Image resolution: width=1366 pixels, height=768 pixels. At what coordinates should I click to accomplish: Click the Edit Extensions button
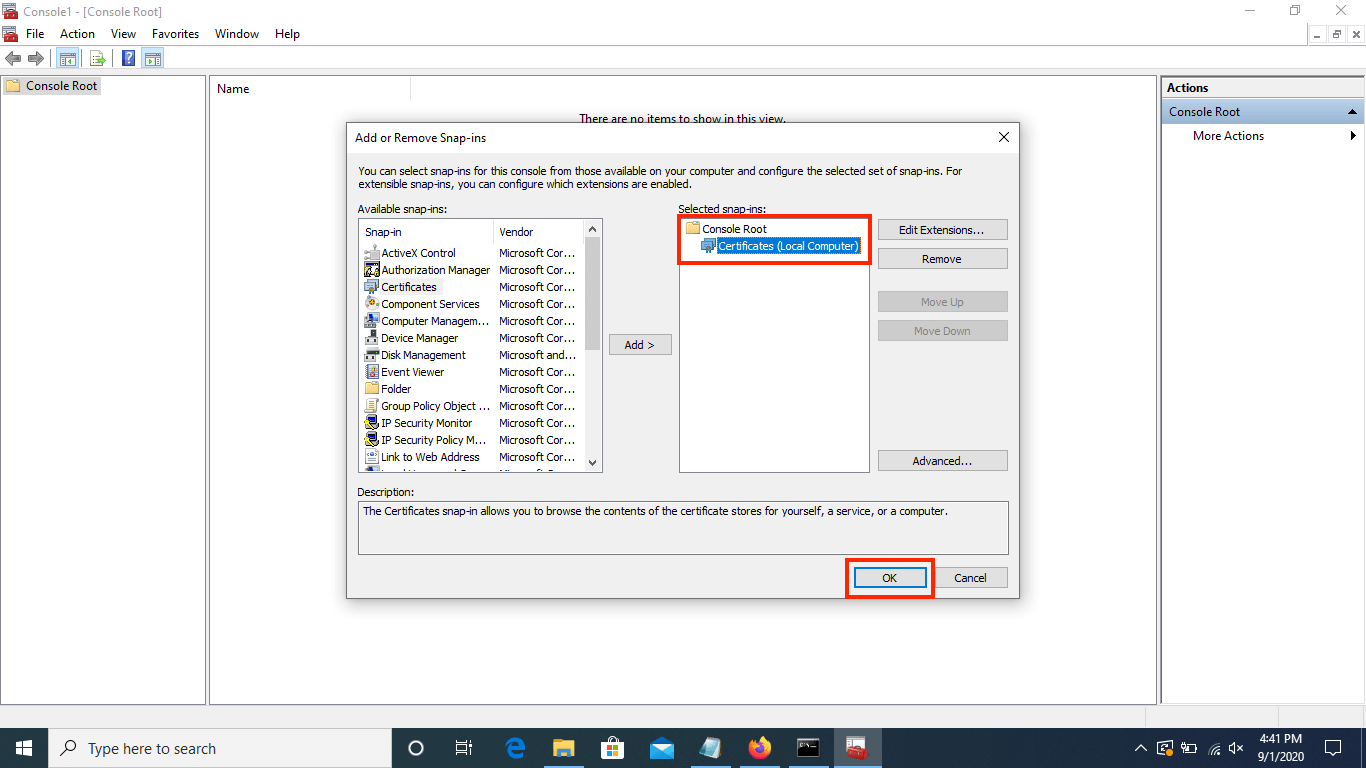(x=941, y=230)
